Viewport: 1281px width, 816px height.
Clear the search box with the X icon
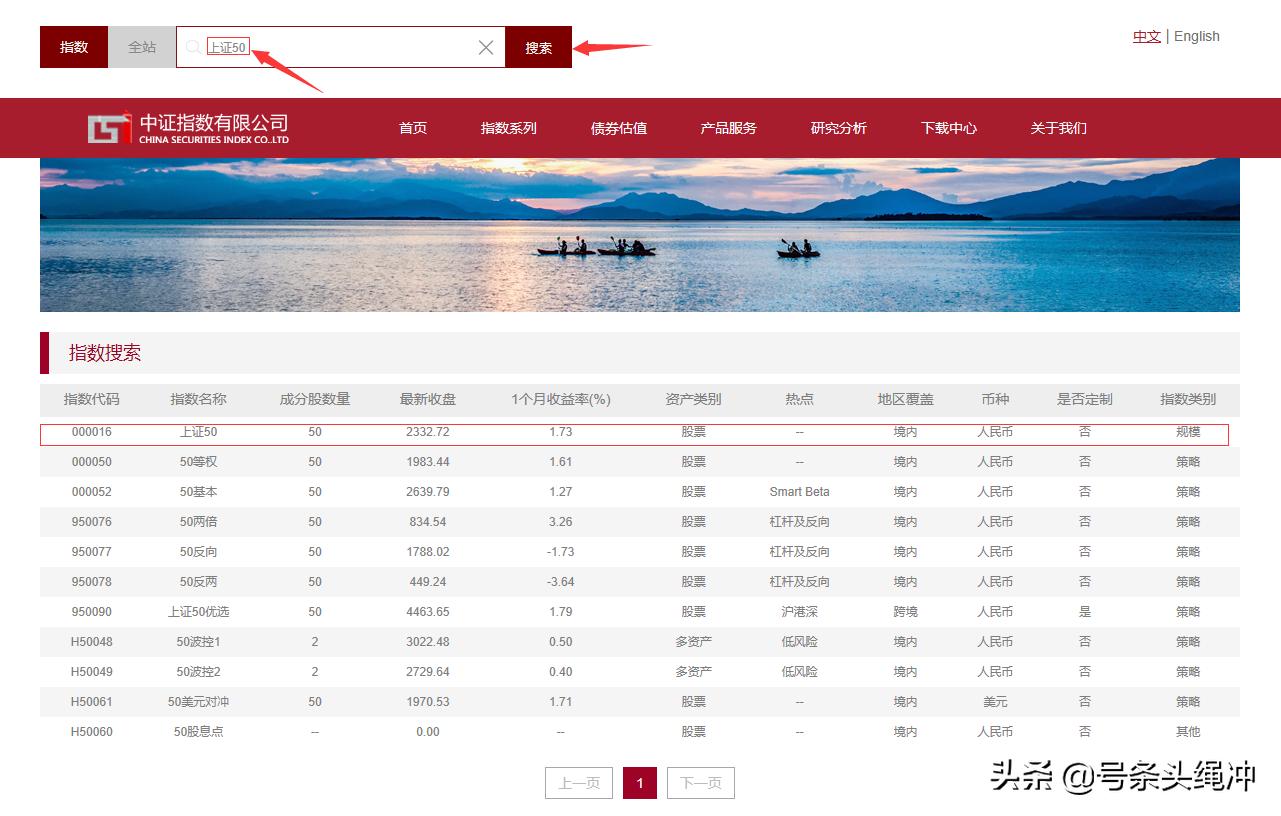(486, 46)
